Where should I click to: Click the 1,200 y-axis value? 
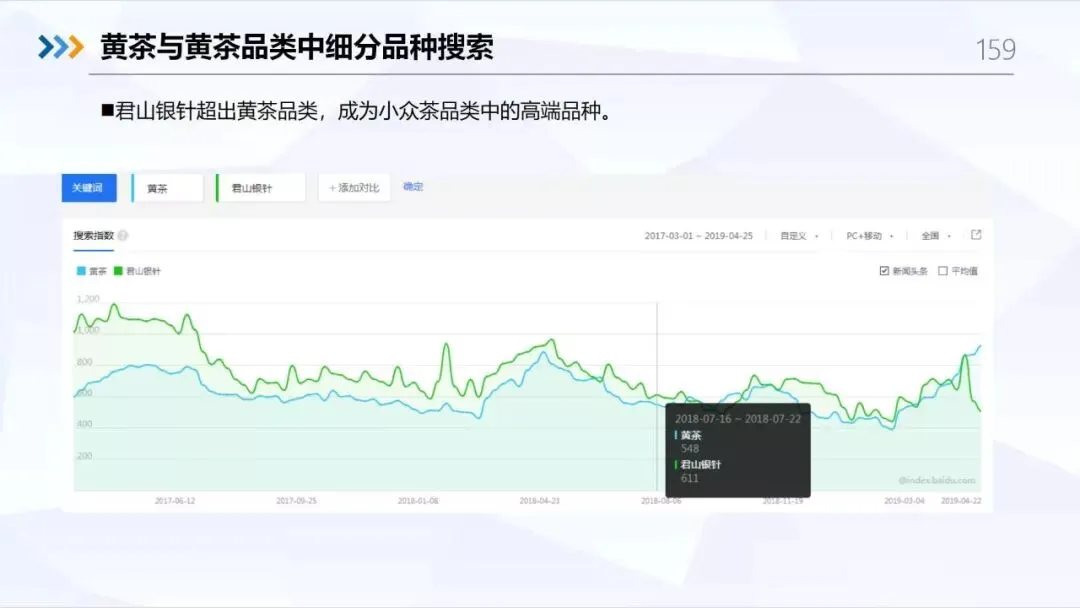[x=87, y=299]
